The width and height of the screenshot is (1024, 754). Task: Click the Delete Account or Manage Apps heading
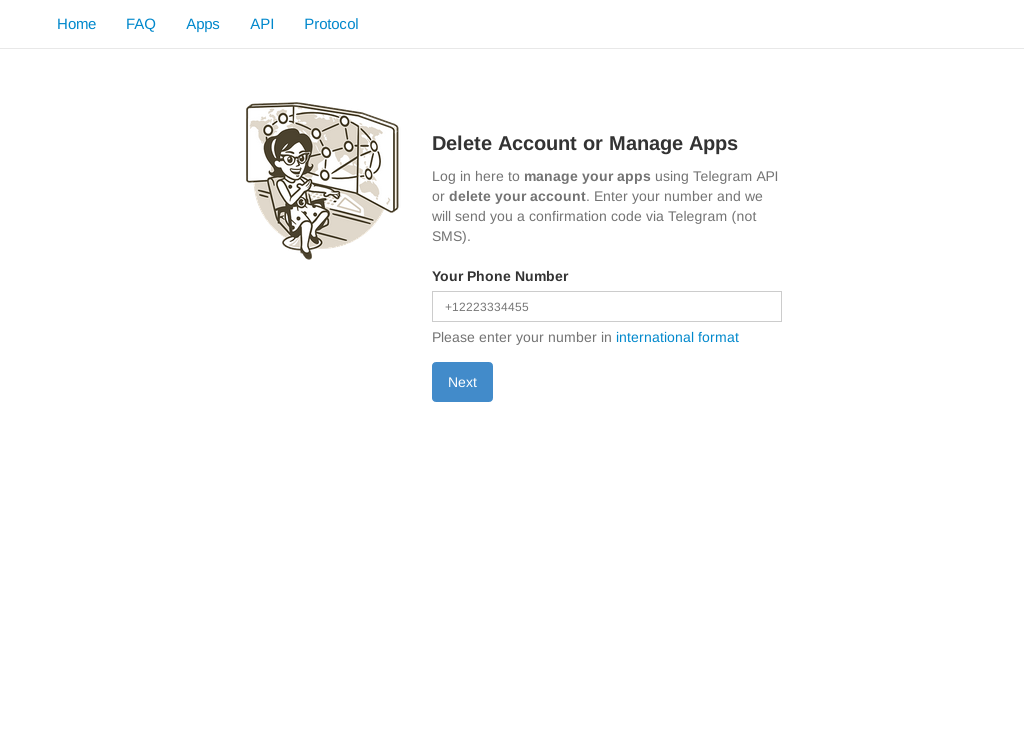tap(585, 143)
